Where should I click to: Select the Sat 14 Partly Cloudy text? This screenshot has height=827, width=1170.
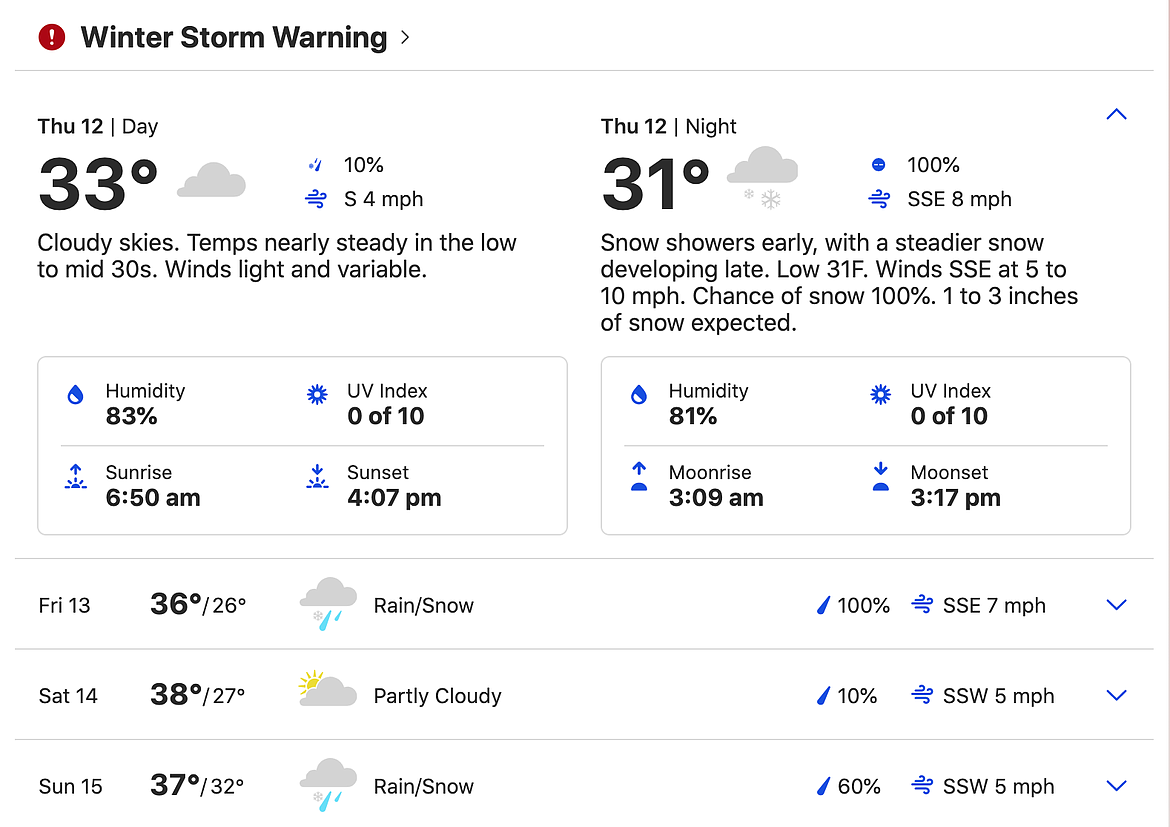click(x=437, y=696)
